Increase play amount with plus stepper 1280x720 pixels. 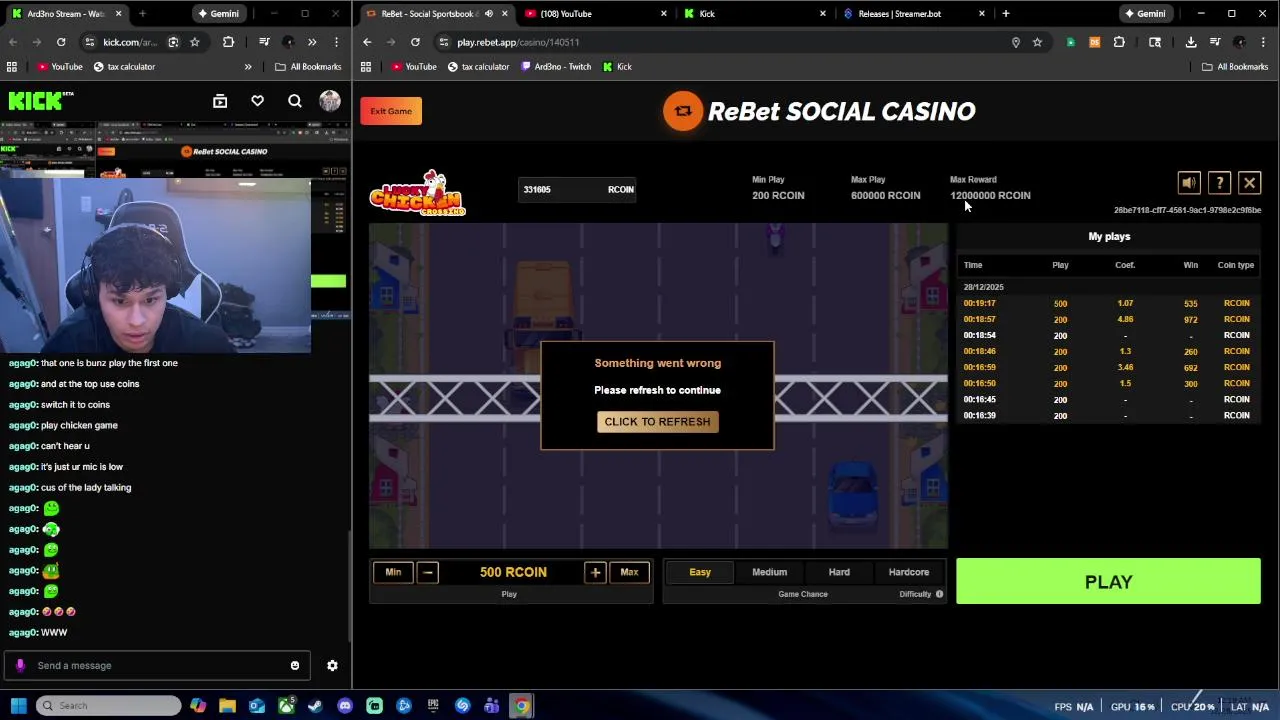(x=595, y=572)
